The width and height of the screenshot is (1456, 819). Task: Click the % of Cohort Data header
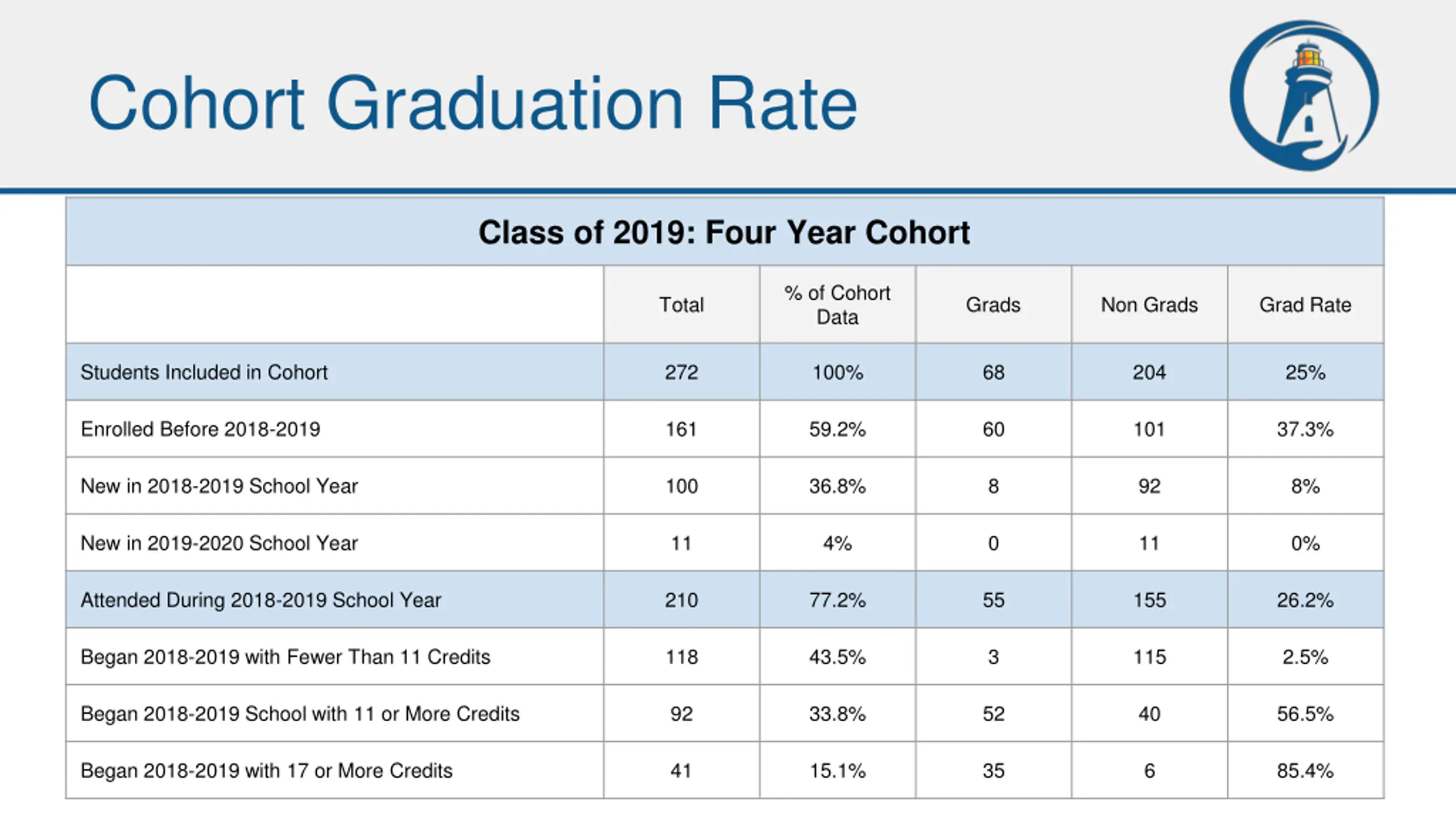point(837,305)
